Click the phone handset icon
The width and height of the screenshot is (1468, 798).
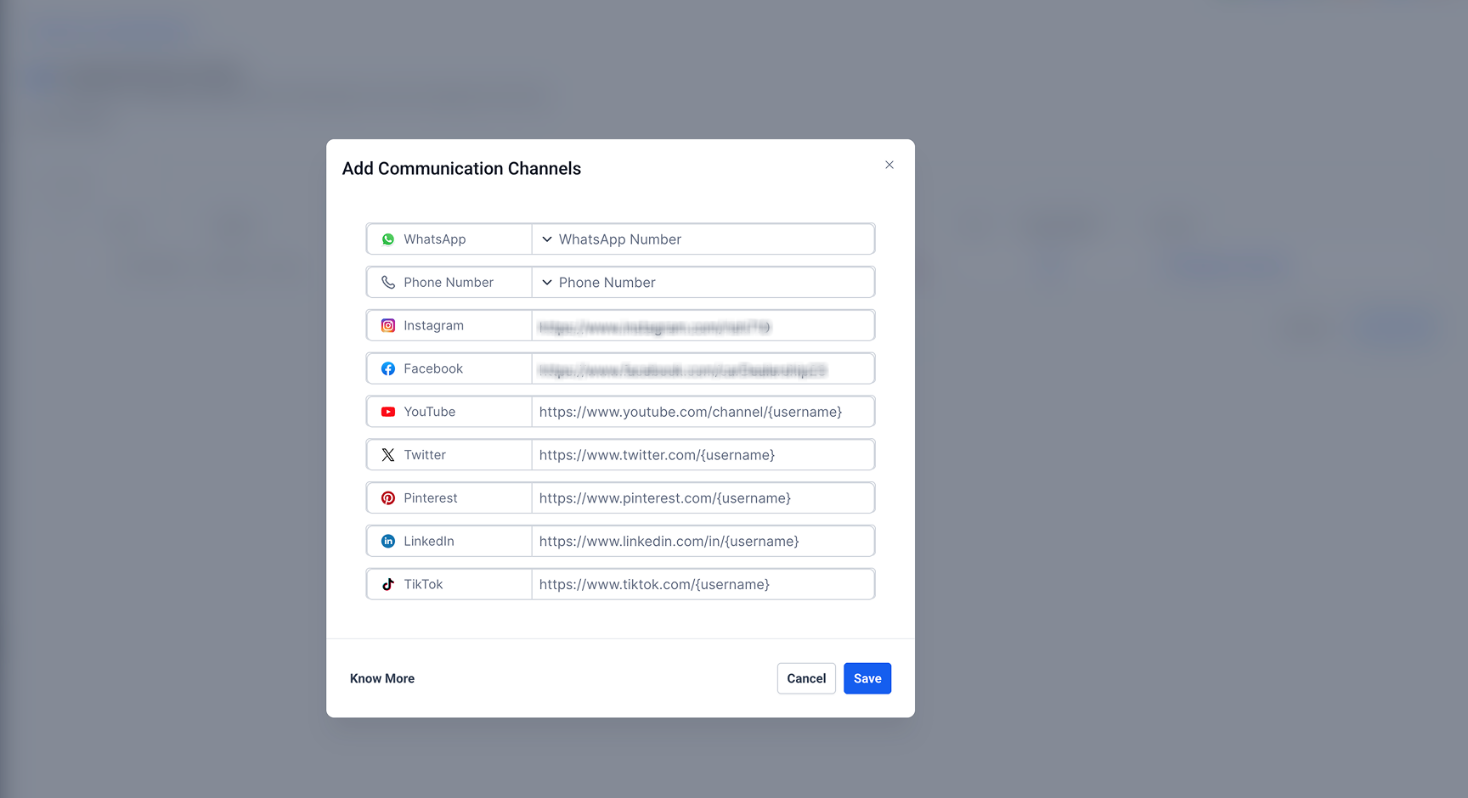point(388,282)
